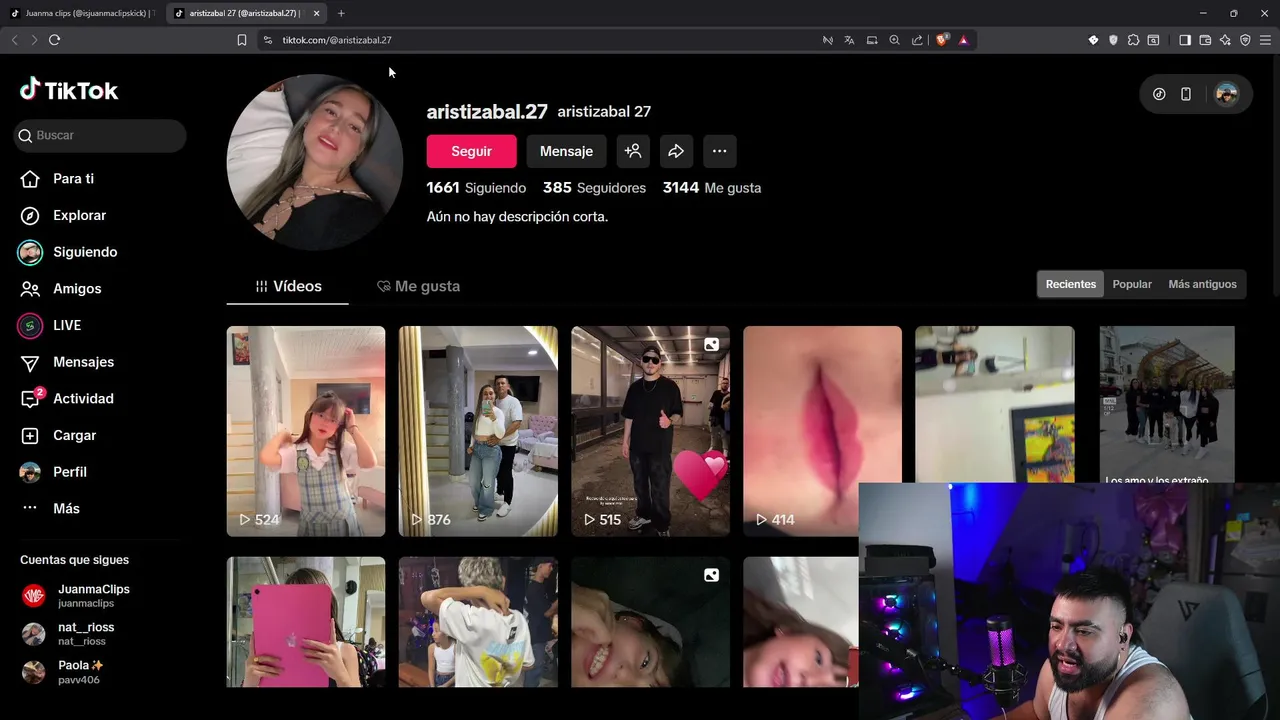
Task: Click the Seguir button
Action: click(471, 151)
